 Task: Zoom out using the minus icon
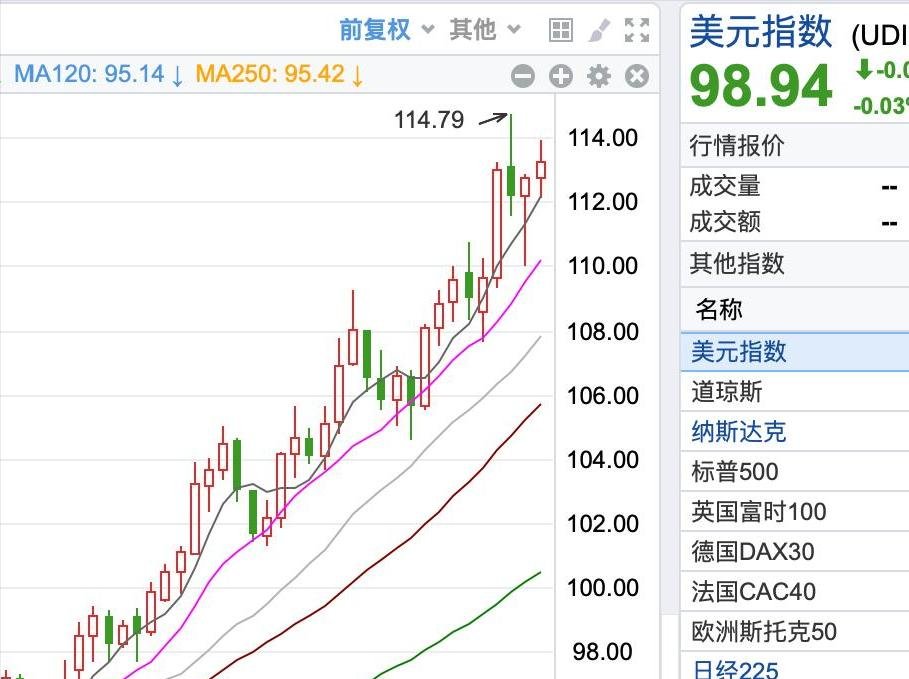522,75
